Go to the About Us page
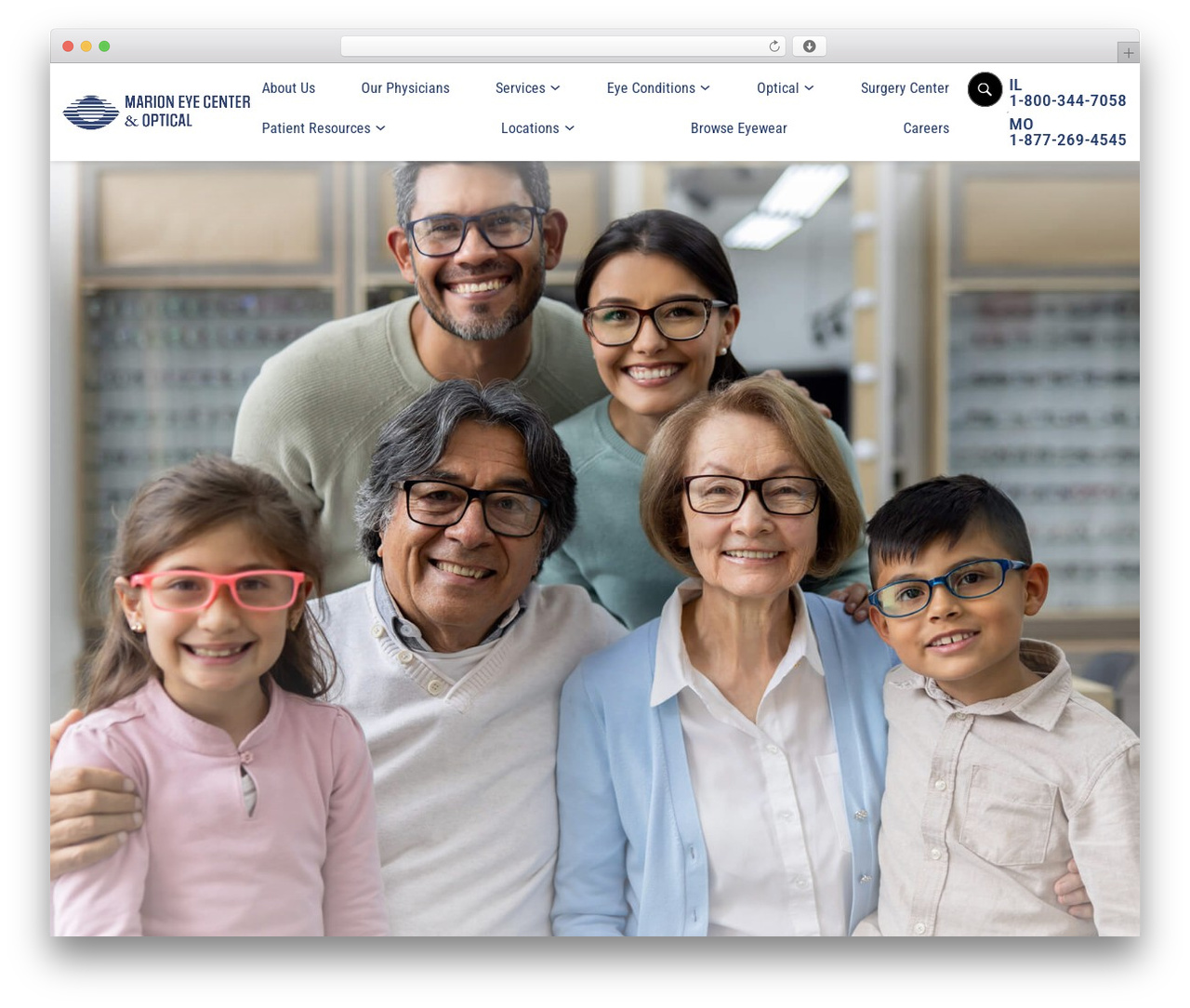This screenshot has height=1008, width=1190. pos(288,88)
